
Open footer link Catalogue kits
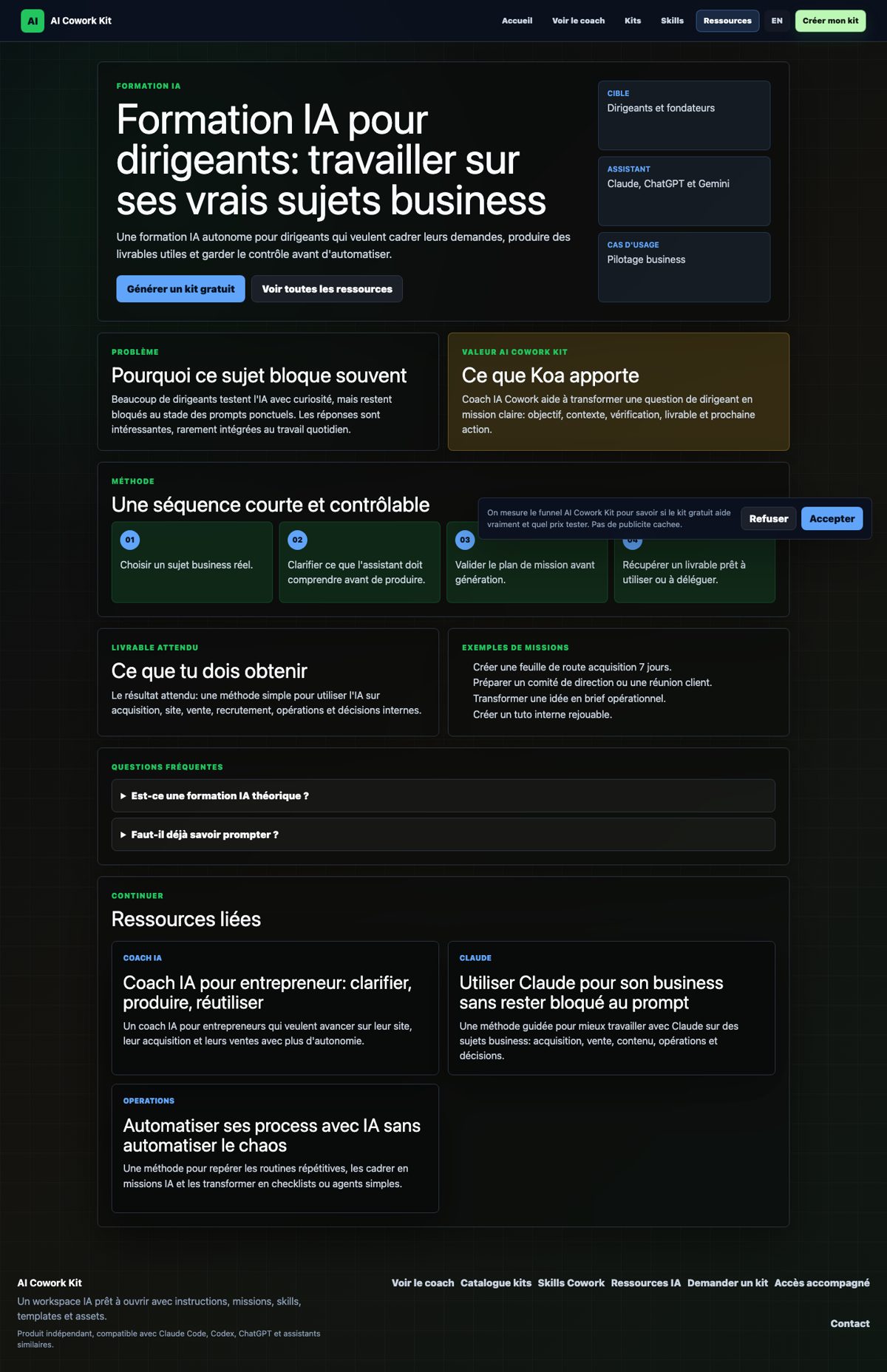(496, 1283)
